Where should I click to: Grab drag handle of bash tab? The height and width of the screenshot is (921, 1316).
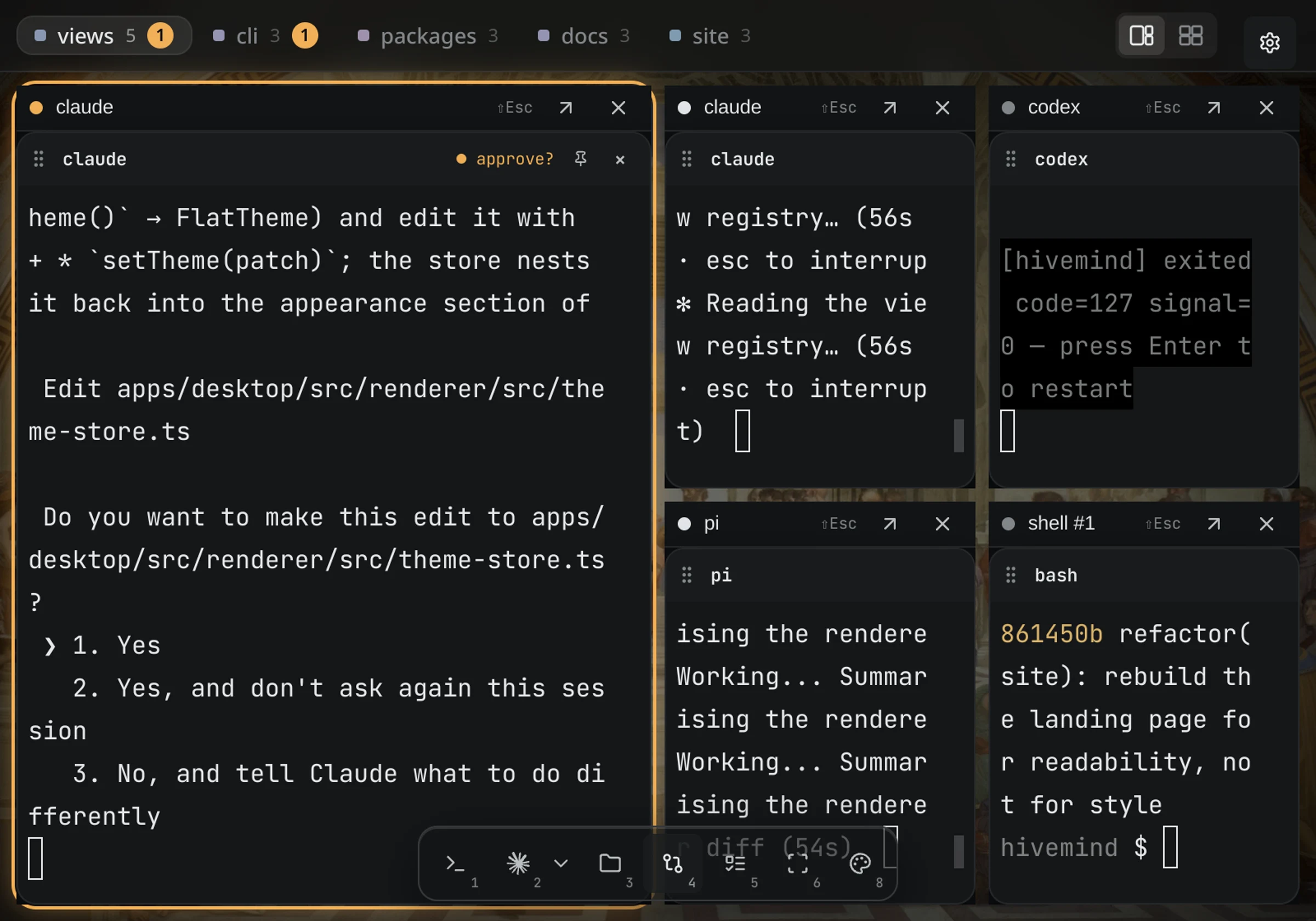(x=1011, y=575)
